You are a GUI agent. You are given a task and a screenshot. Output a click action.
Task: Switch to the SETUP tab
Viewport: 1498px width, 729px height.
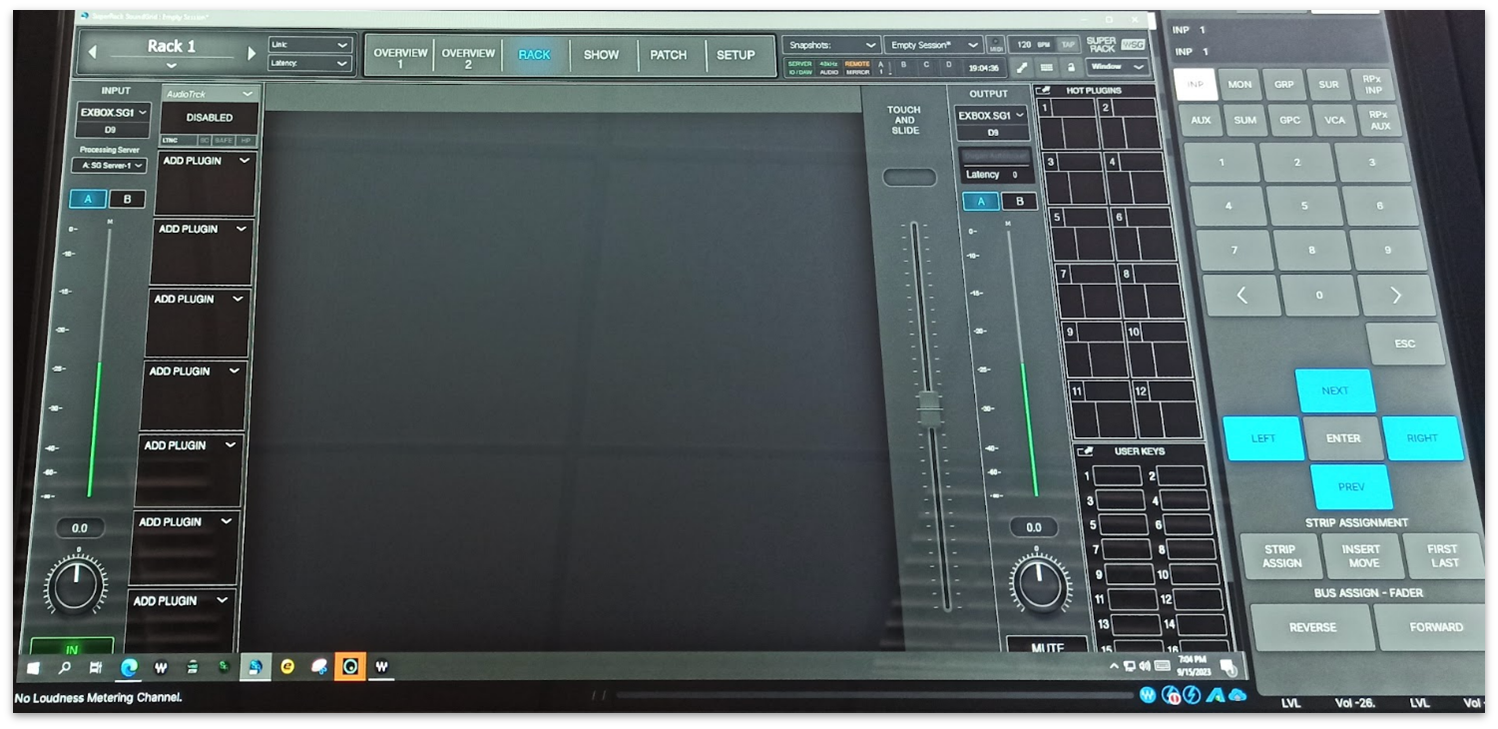pyautogui.click(x=735, y=55)
